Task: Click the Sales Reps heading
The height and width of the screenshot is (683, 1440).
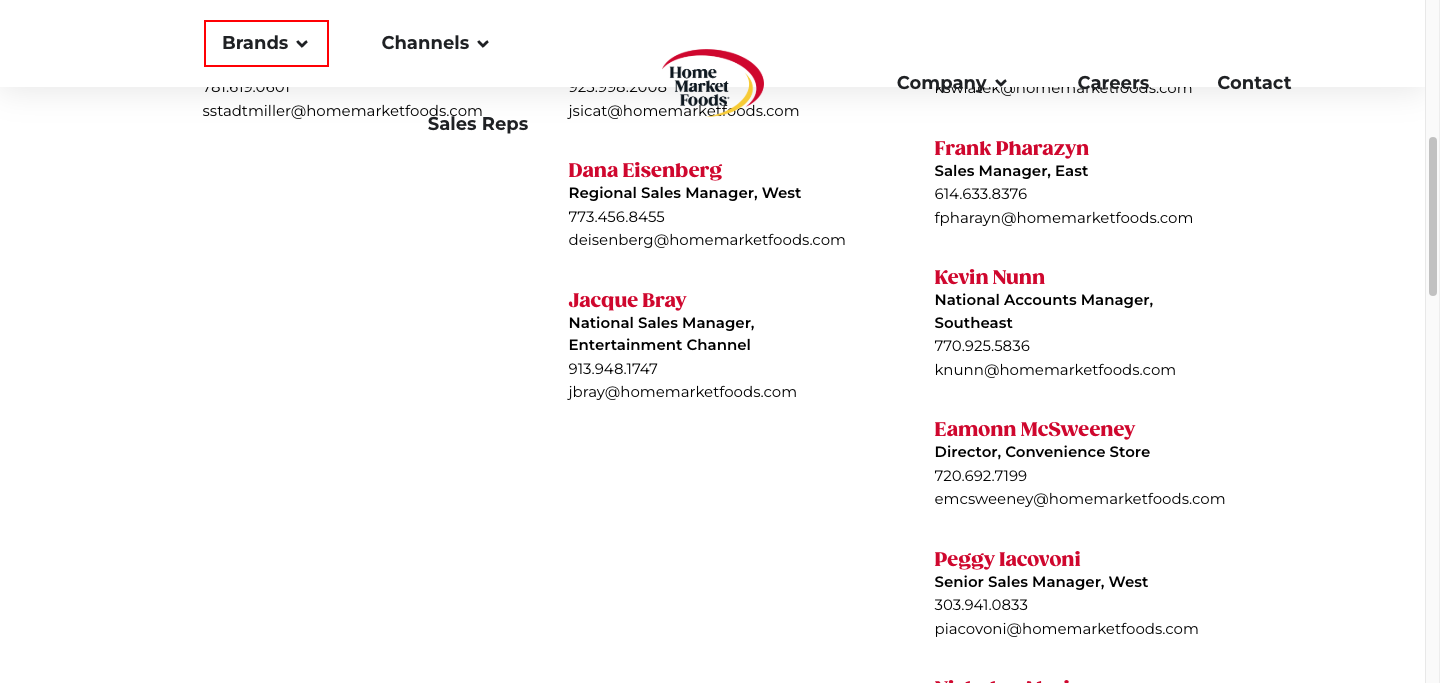Action: pos(478,124)
